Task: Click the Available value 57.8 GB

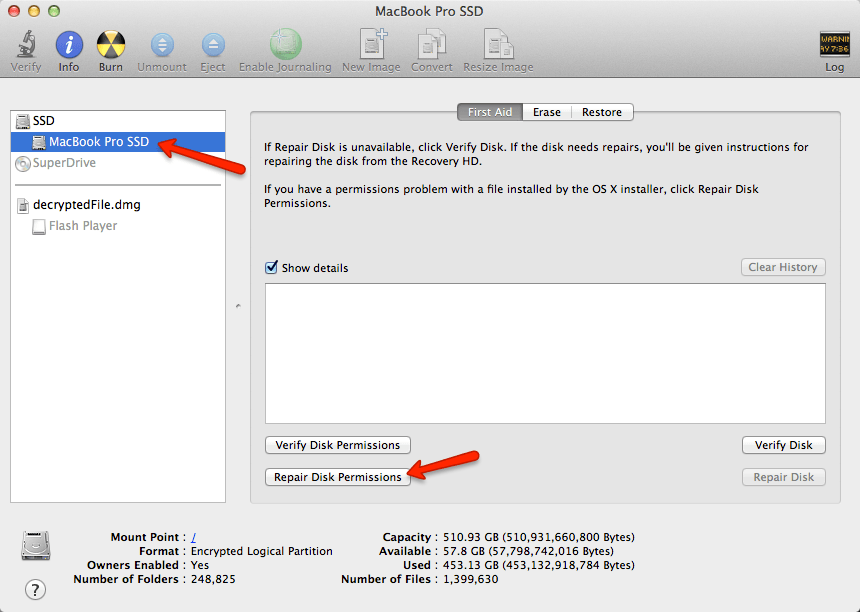Action: coord(528,551)
